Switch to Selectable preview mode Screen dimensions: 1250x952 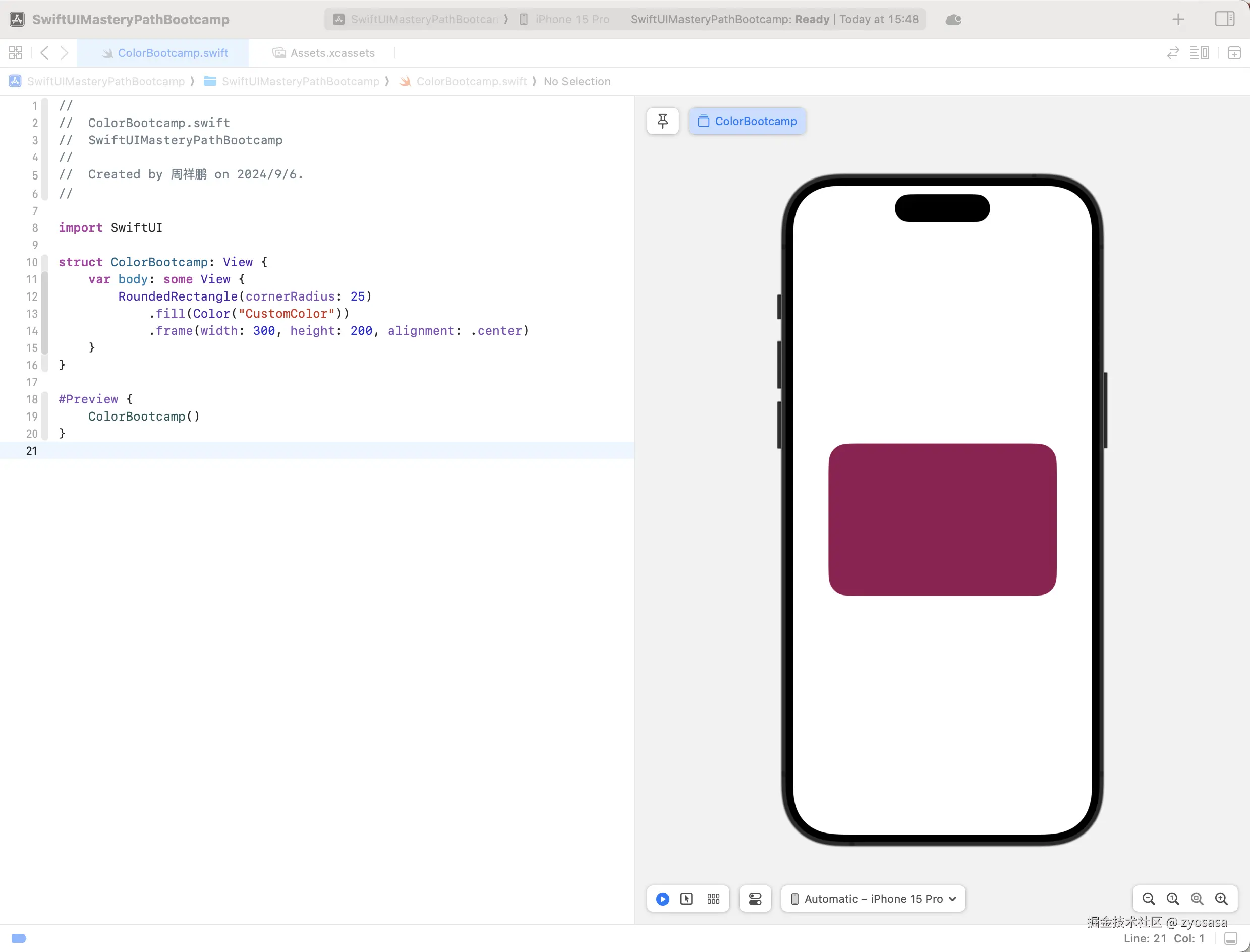pyautogui.click(x=686, y=899)
